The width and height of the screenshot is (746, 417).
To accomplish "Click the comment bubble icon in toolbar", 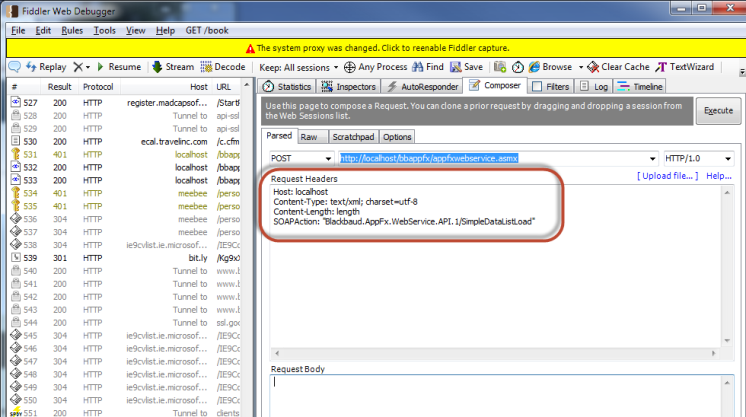I will (14, 67).
